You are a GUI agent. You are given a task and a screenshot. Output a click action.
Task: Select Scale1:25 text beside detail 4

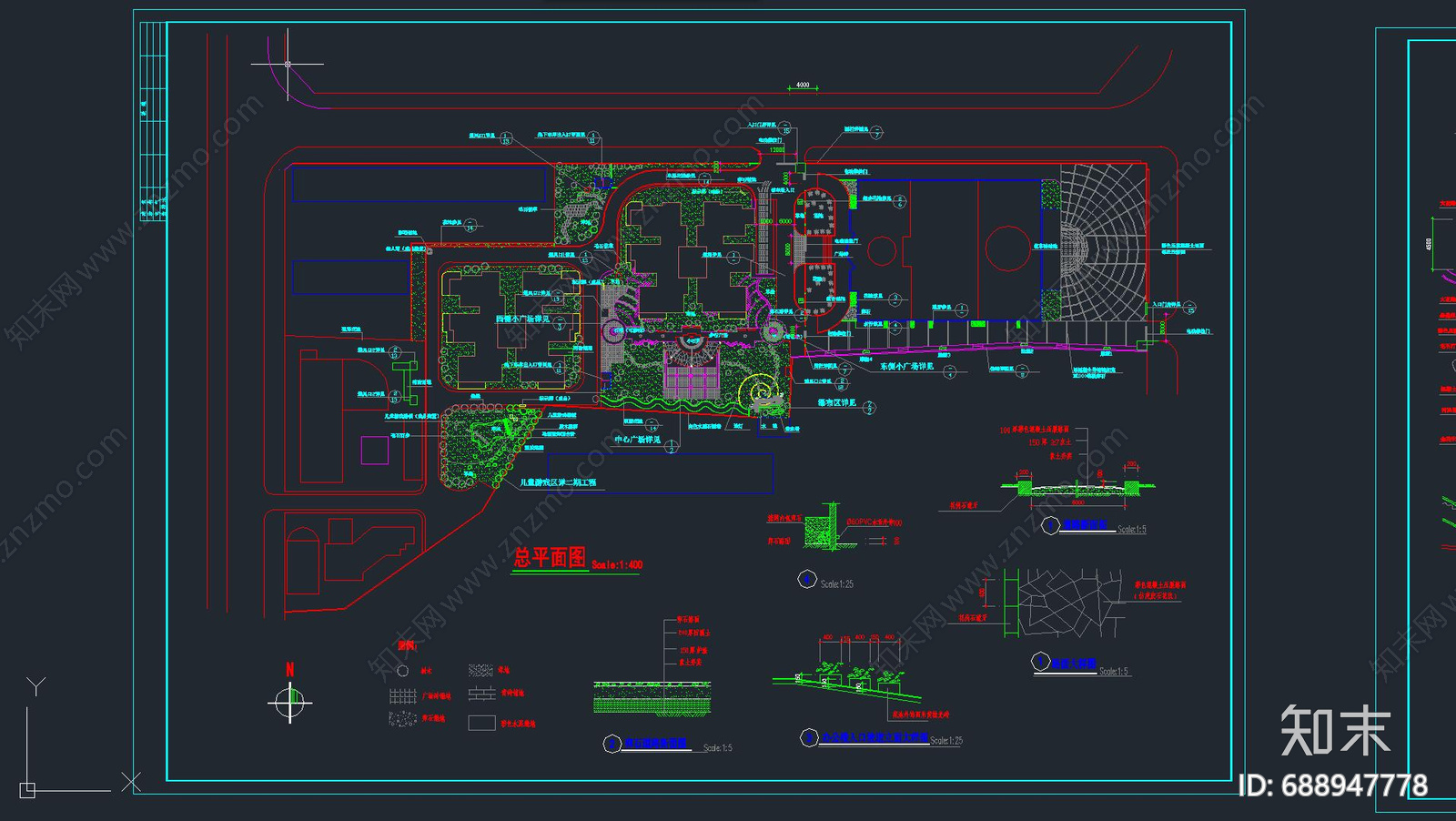click(x=837, y=584)
